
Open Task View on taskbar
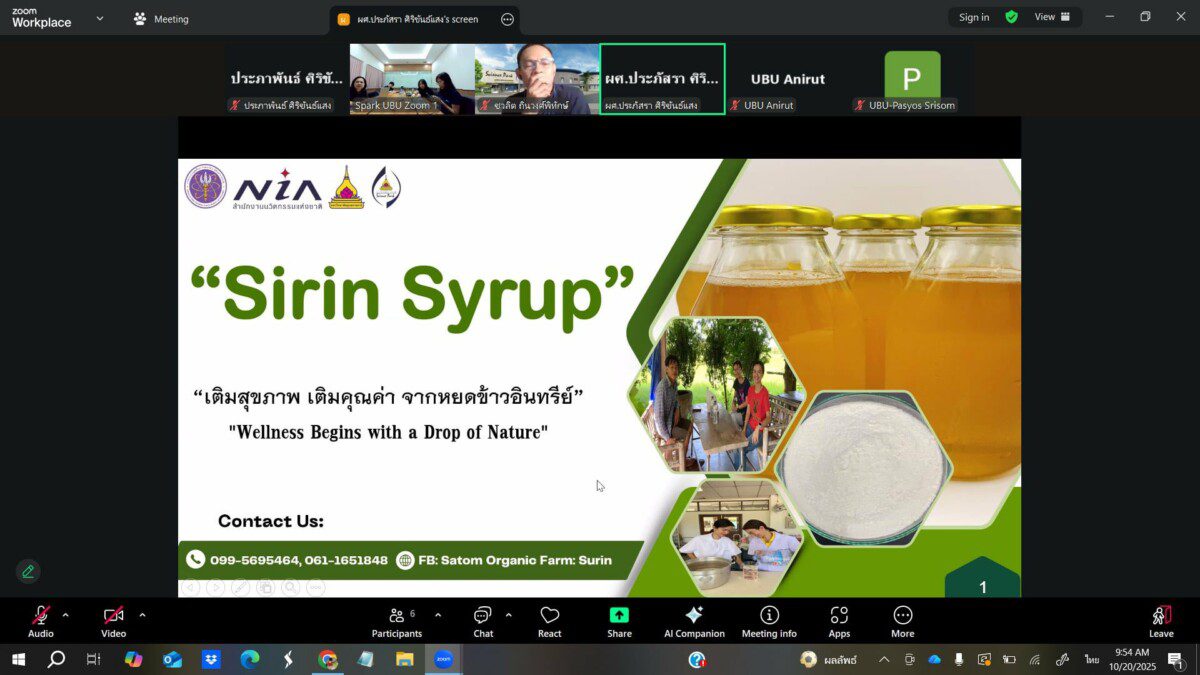click(x=93, y=659)
